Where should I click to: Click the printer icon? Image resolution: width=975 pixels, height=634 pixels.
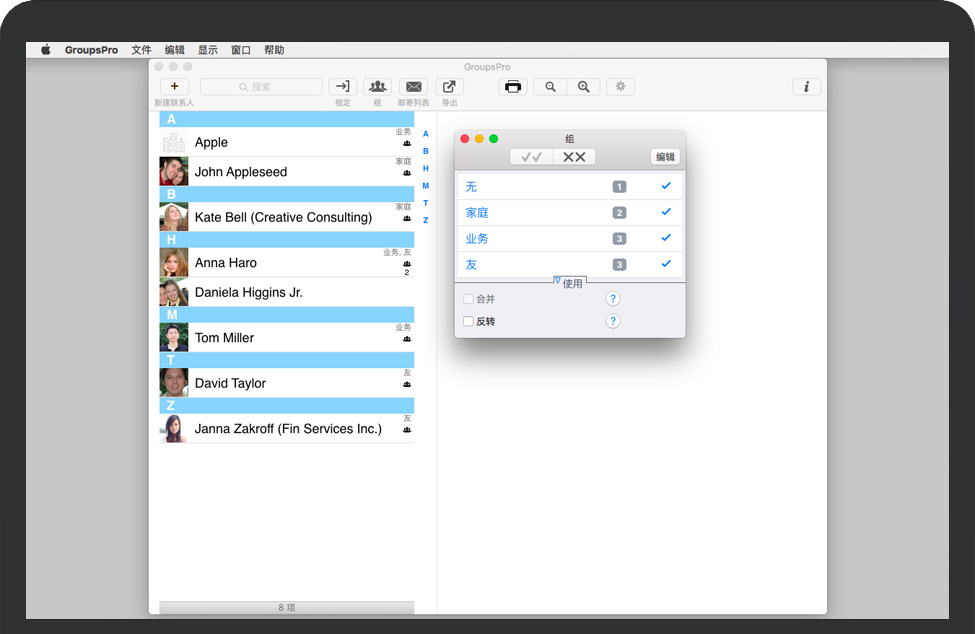point(513,87)
